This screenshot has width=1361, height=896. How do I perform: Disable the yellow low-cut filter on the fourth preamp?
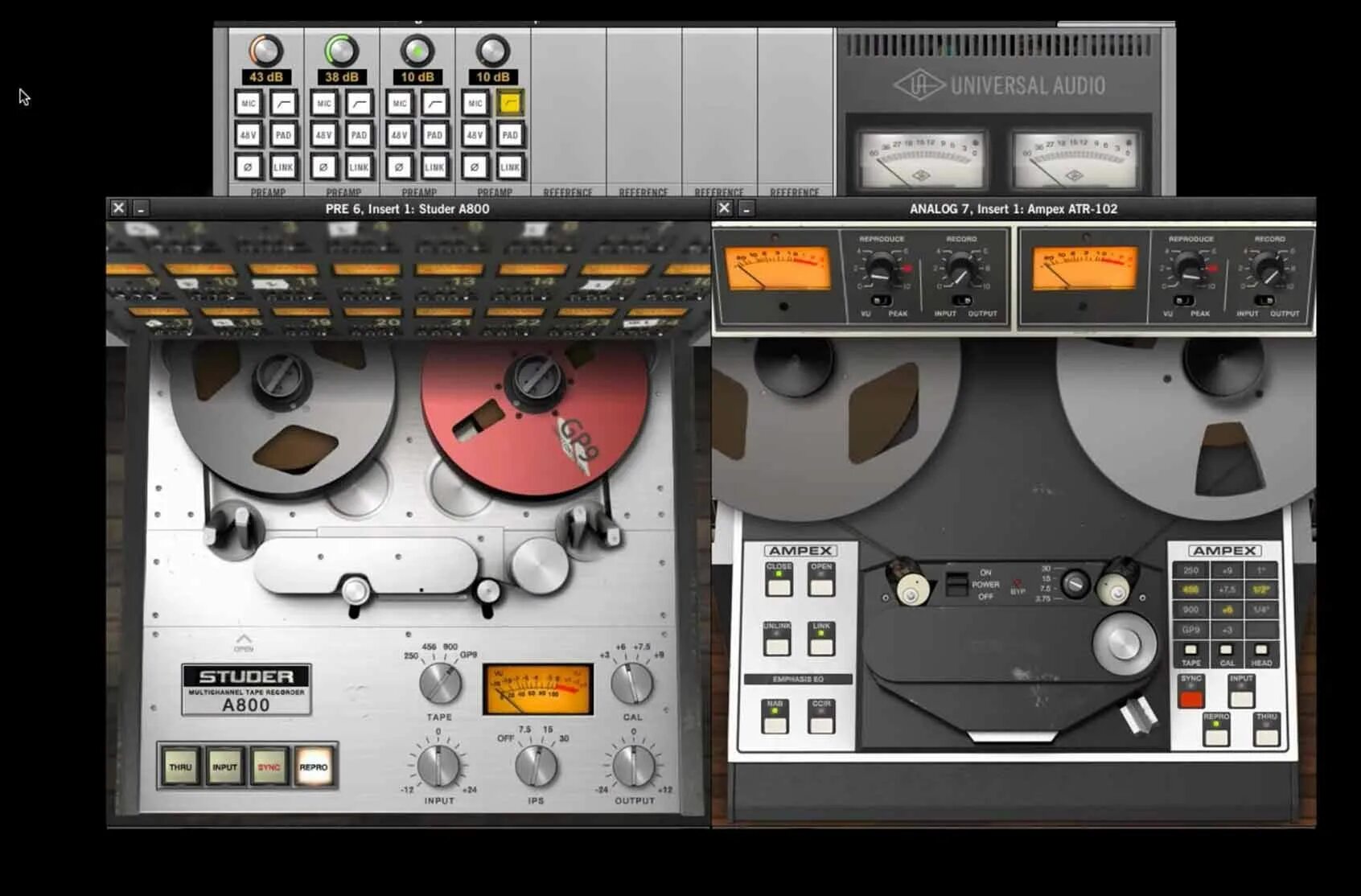click(511, 103)
